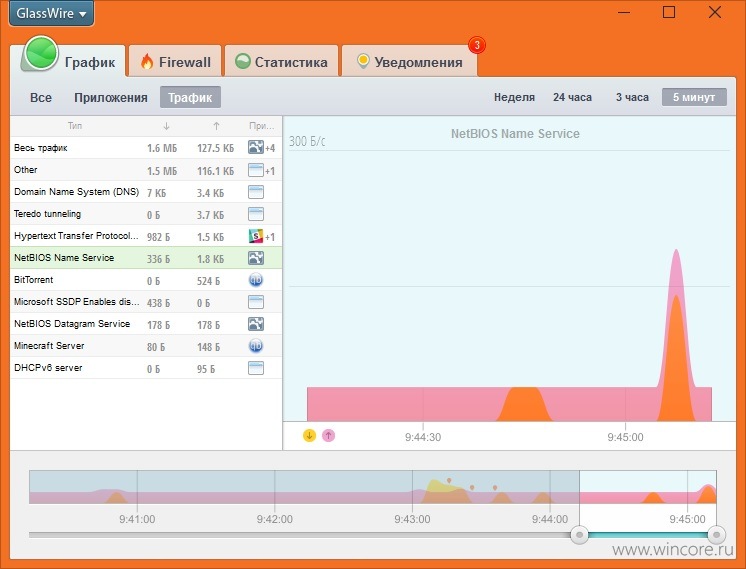The width and height of the screenshot is (746, 569).
Task: Set time range to 3 часа
Action: tap(632, 97)
